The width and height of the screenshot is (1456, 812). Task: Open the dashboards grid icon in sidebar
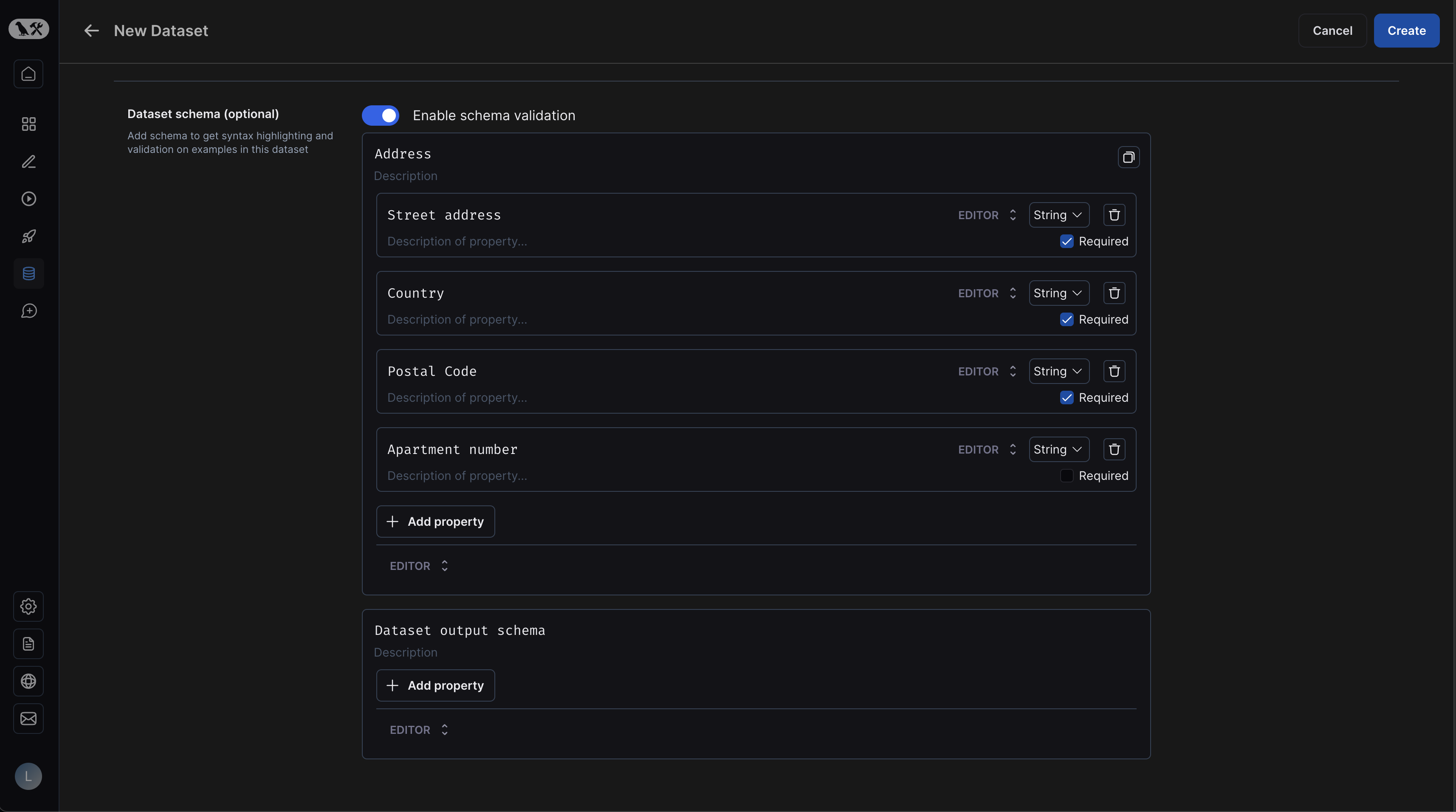[x=28, y=124]
